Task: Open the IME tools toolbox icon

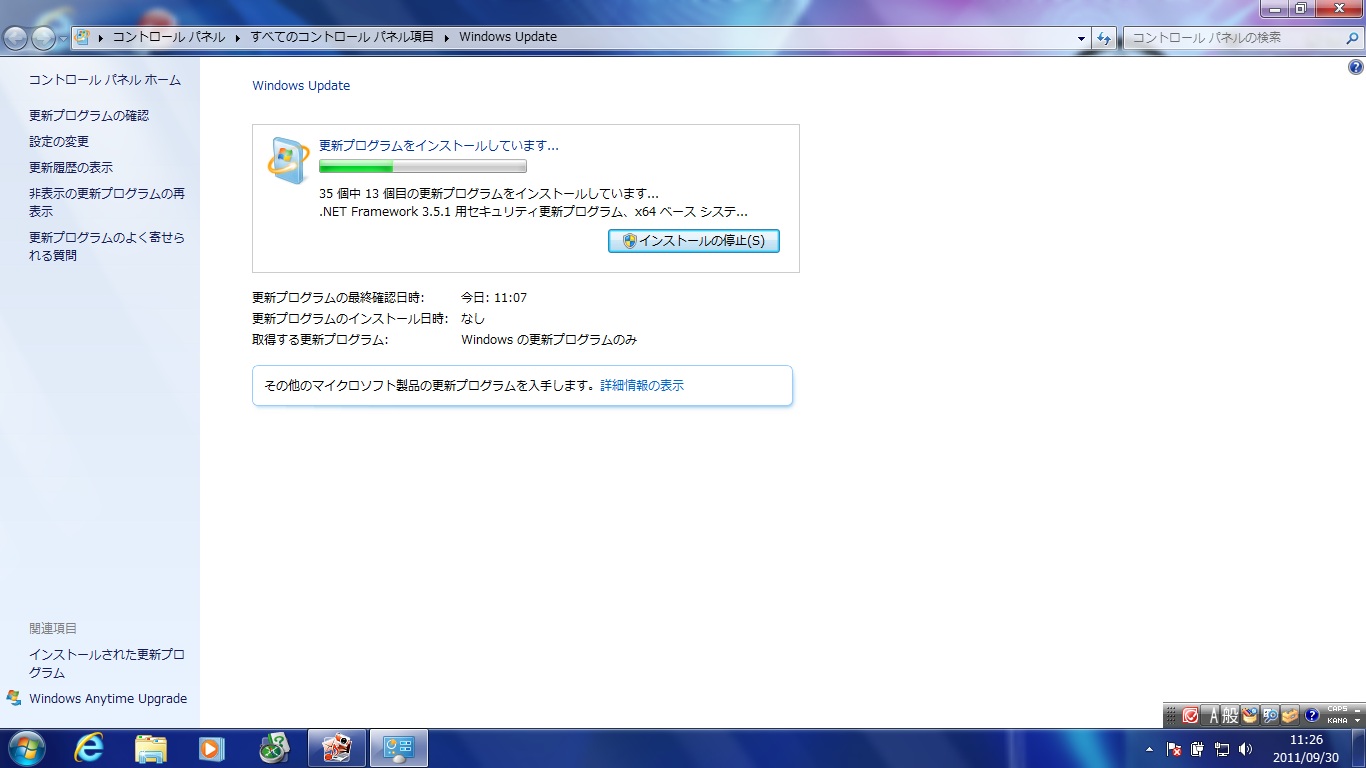Action: click(1290, 715)
